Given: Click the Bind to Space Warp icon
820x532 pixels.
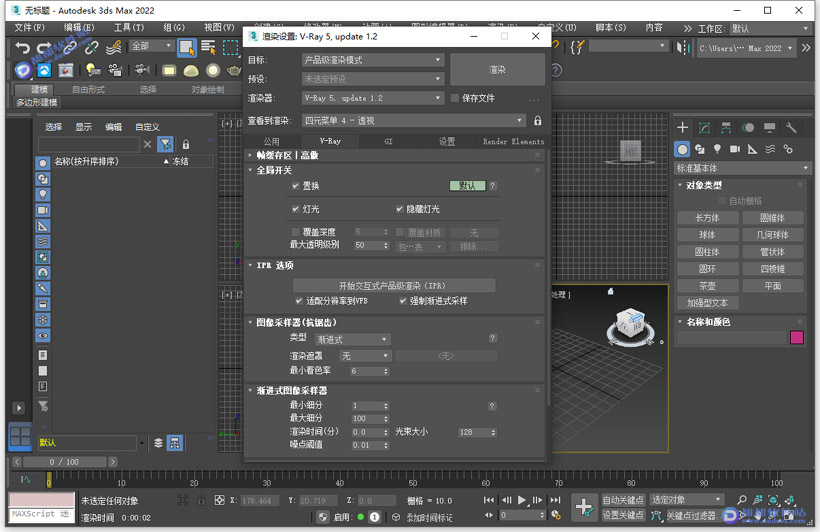Looking at the screenshot, I should pos(113,48).
